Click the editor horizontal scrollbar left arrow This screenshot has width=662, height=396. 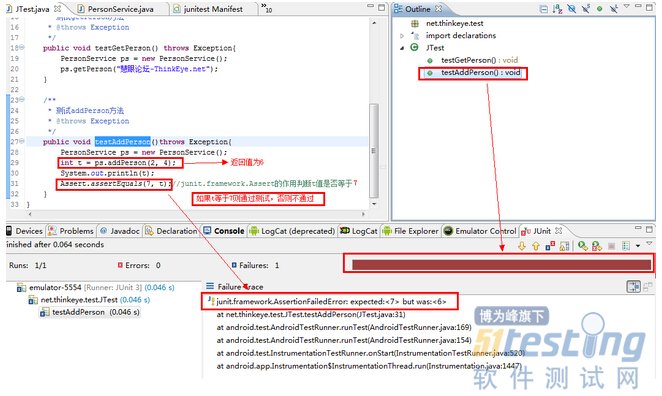click(30, 214)
